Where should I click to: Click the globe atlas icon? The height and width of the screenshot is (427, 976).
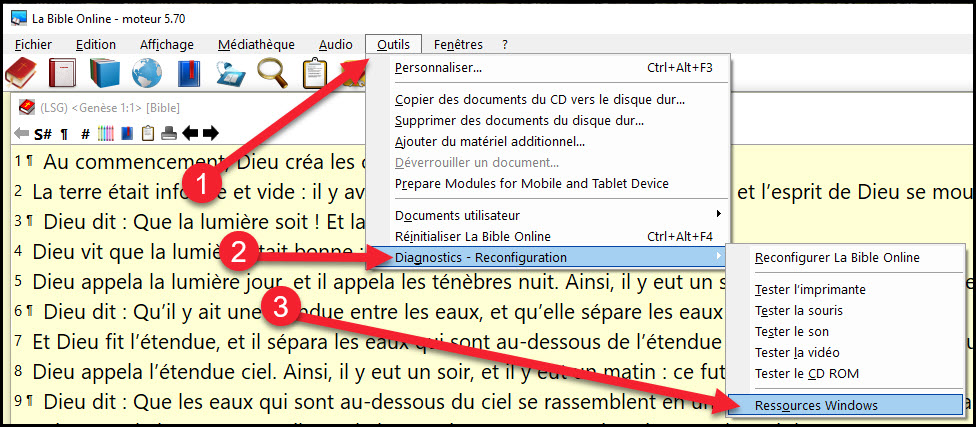click(147, 73)
